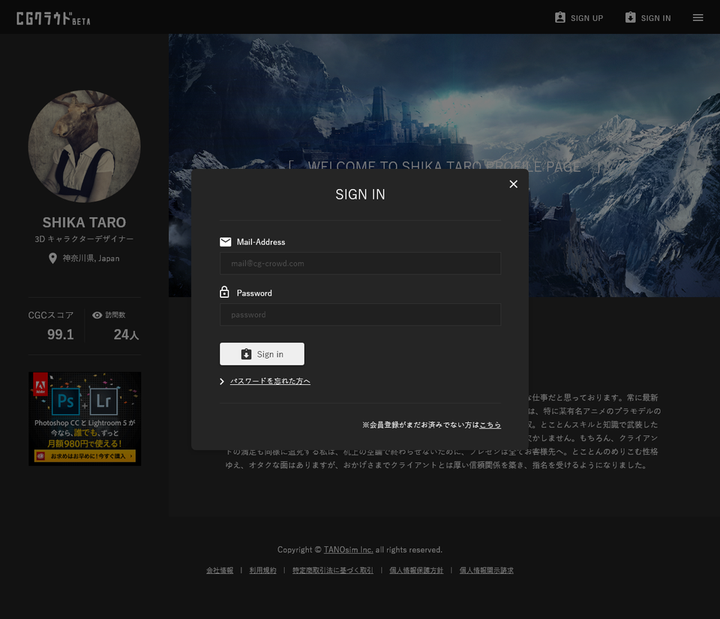Open the Shika Taro profile avatar
The image size is (720, 619).
click(x=84, y=146)
